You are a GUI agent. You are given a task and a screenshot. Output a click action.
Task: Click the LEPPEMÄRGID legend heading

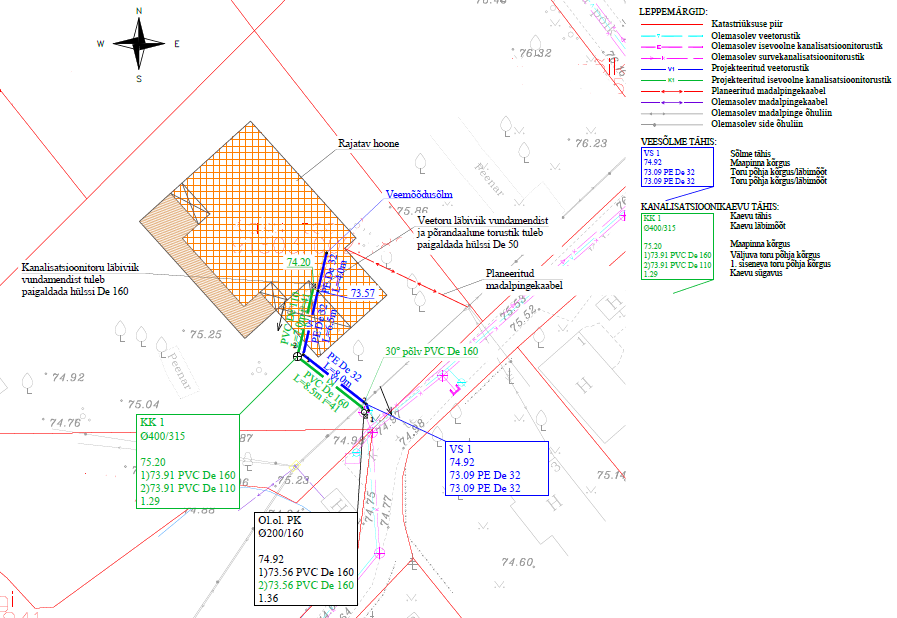pos(671,10)
